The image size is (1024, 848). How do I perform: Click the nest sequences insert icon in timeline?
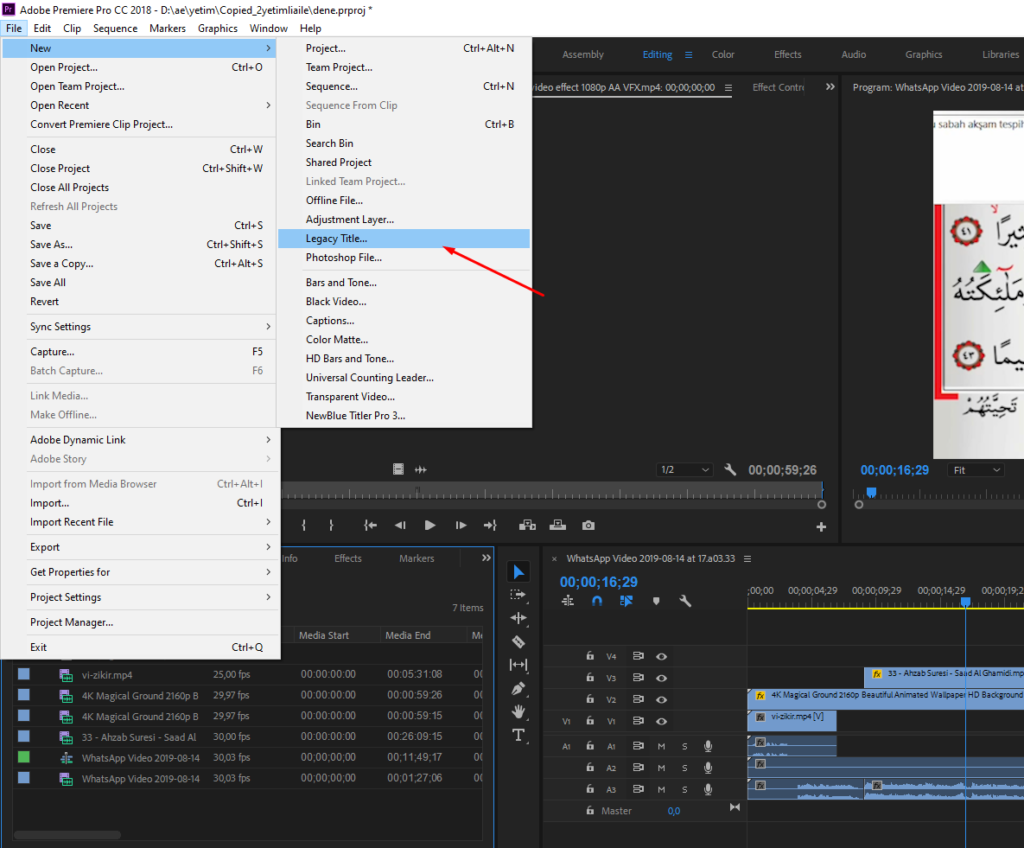[568, 601]
